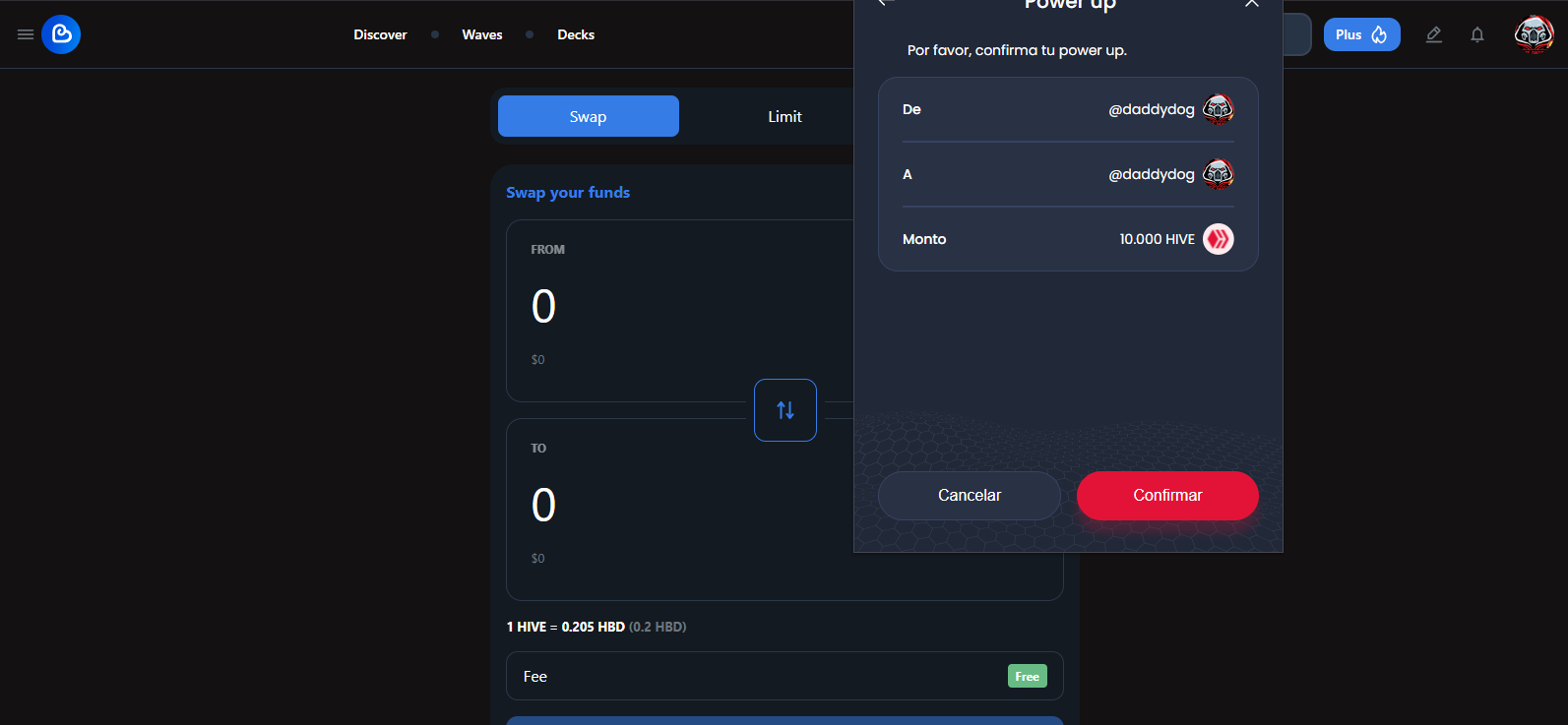Click Confirmar to confirm power up
This screenshot has width=1568, height=725.
[x=1167, y=496]
